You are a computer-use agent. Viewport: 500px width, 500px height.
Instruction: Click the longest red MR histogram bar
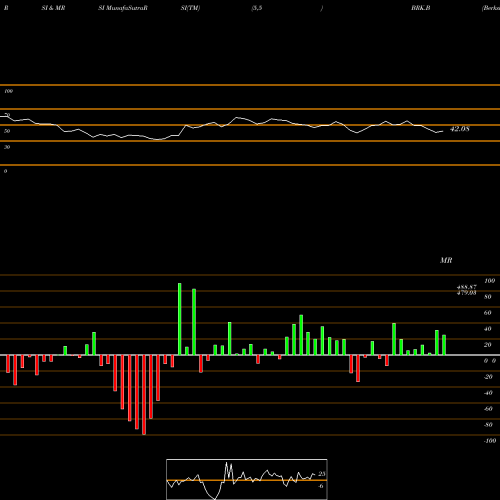pyautogui.click(x=144, y=395)
